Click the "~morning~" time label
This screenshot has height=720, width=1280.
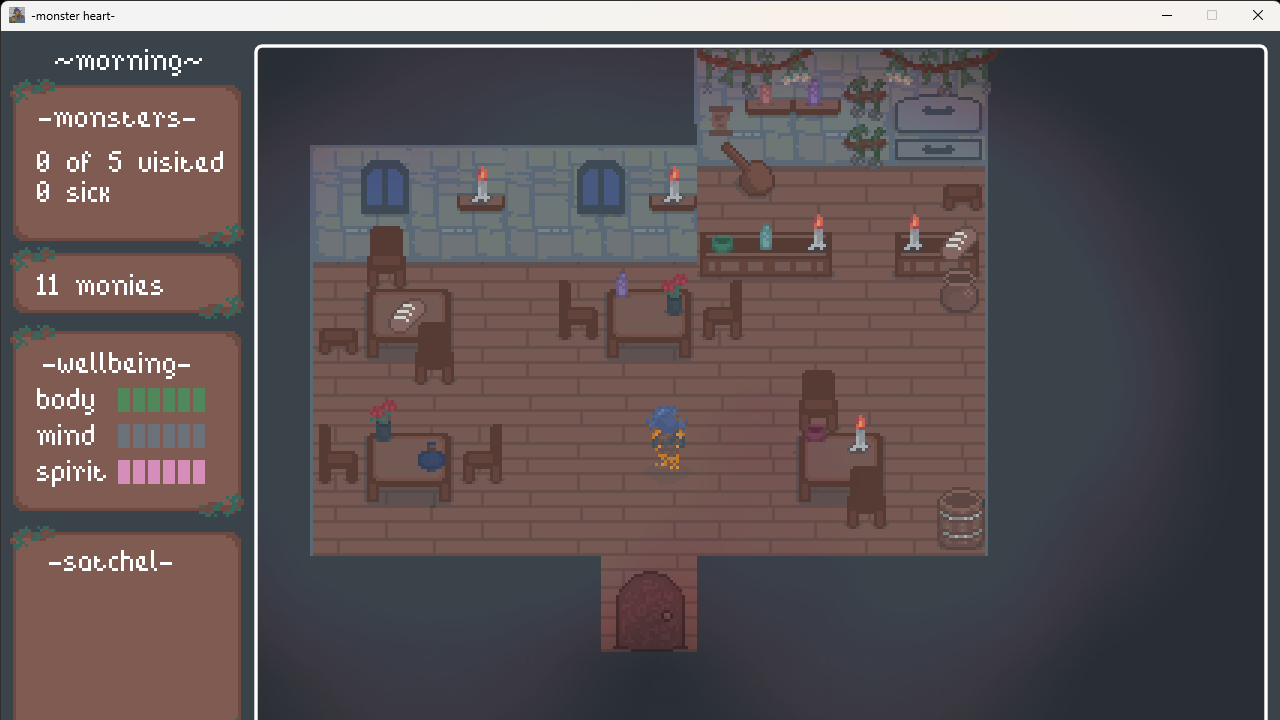point(128,61)
